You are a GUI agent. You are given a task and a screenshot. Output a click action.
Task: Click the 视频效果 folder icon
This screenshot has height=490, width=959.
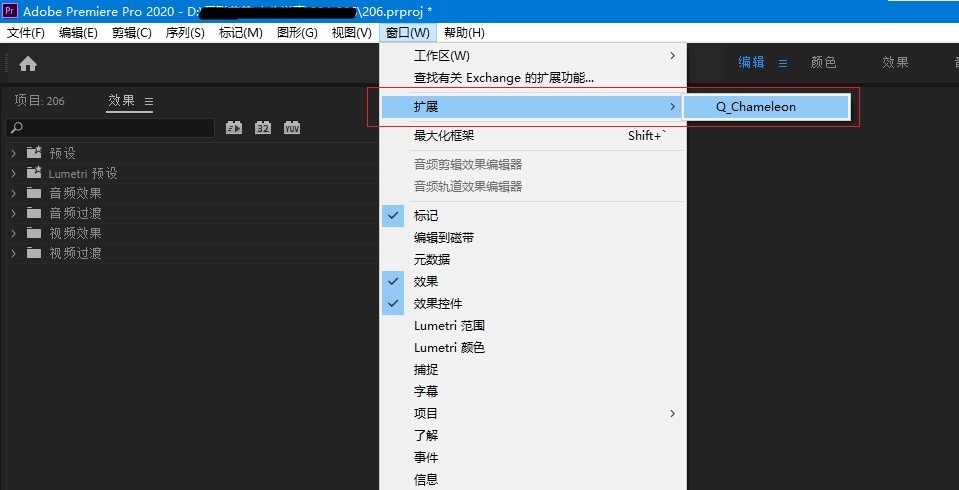[x=34, y=232]
